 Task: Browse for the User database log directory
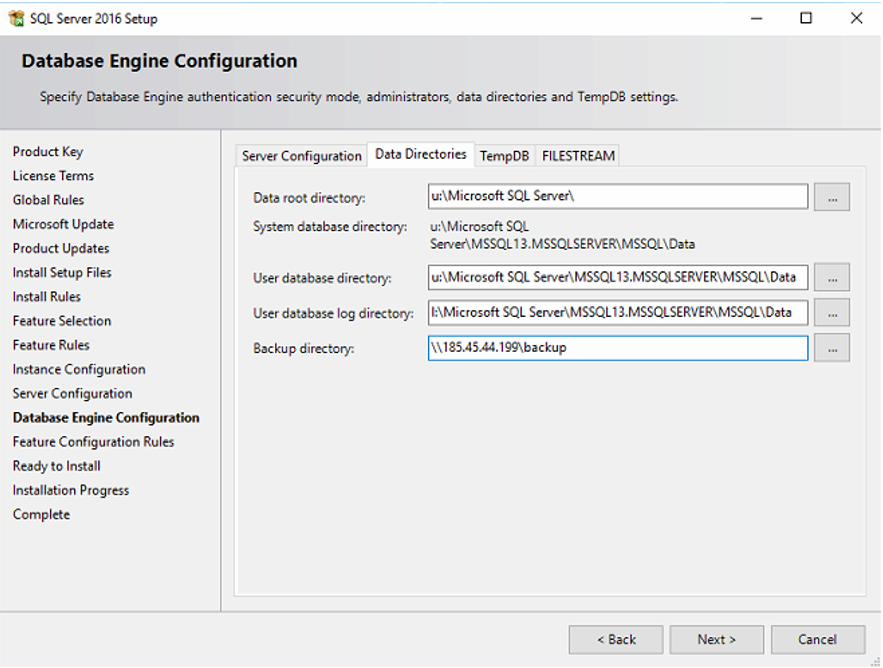click(x=832, y=313)
